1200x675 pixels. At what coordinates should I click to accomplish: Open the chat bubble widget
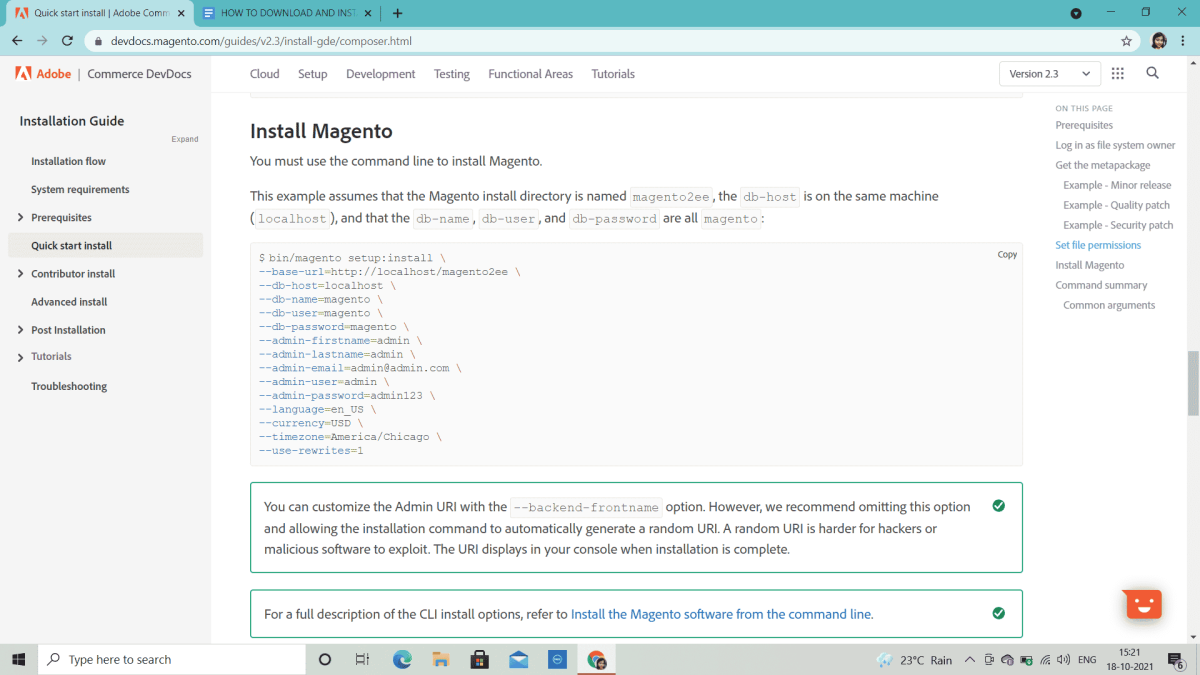1141,604
